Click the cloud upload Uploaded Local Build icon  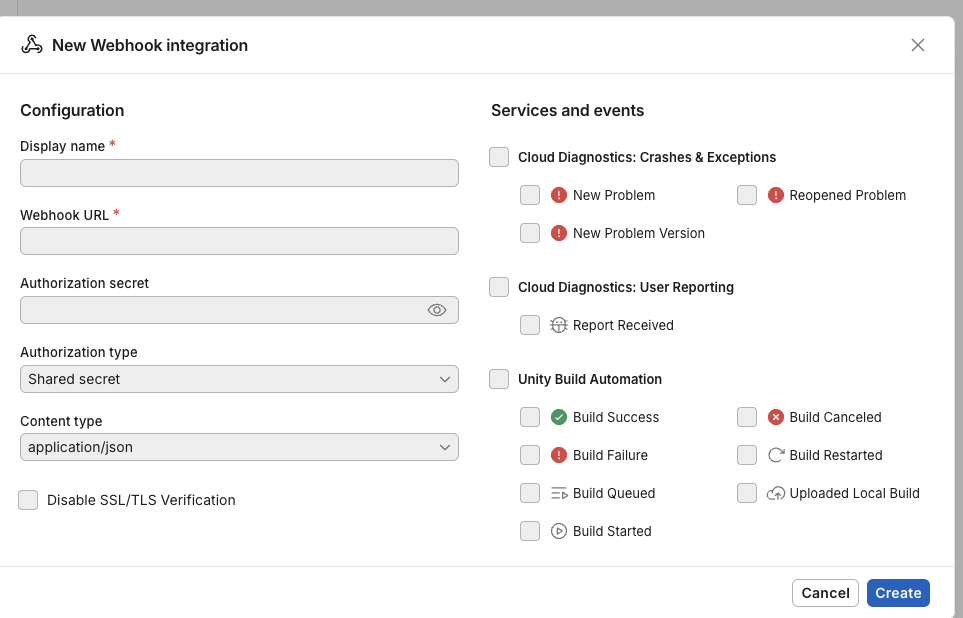775,493
